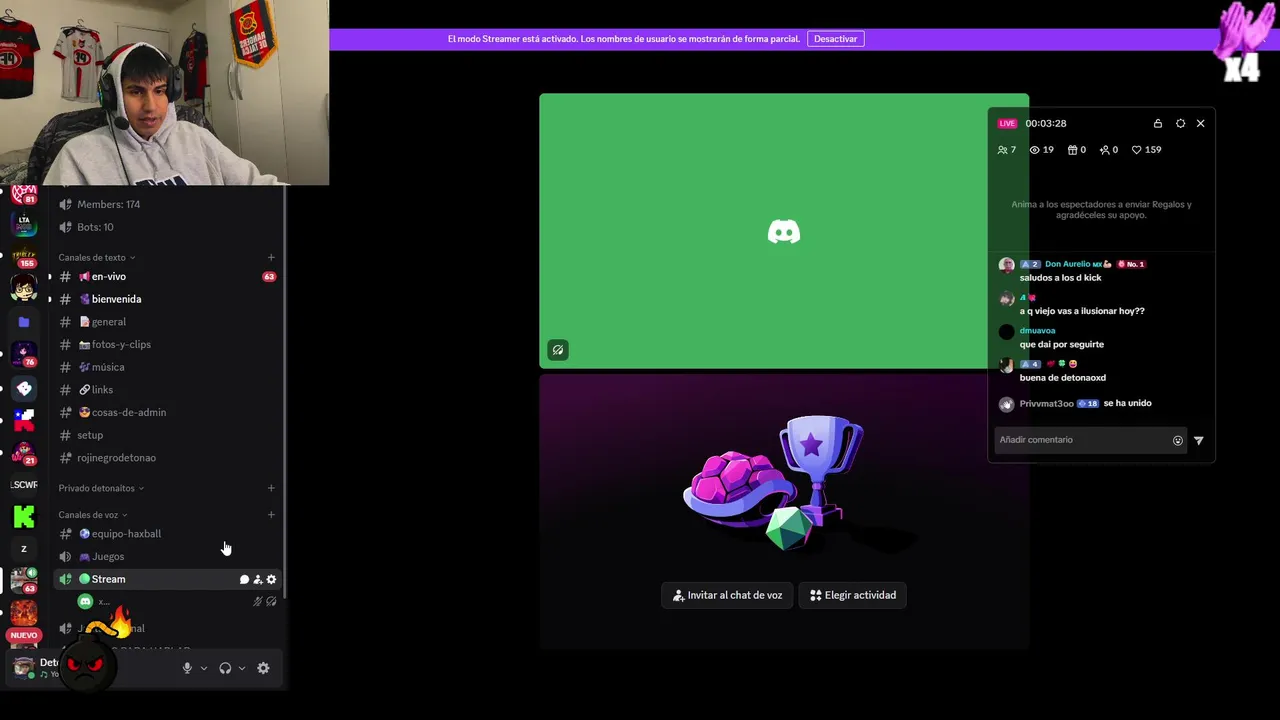Click the send arrow next to comment box

coord(1198,440)
